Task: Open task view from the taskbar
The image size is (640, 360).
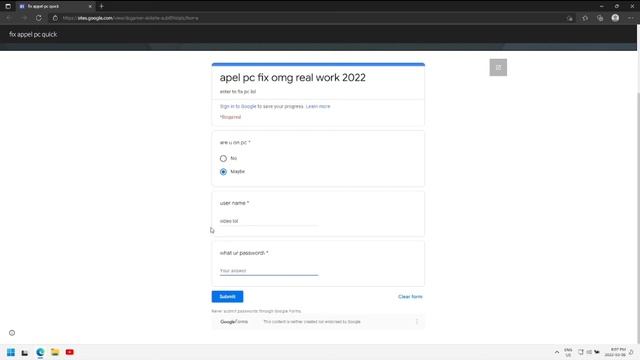Action: tap(25, 352)
